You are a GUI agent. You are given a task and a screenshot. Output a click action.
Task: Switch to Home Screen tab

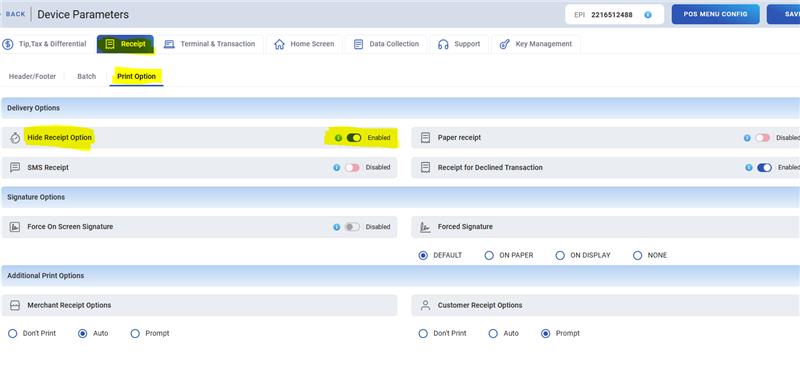tap(304, 44)
